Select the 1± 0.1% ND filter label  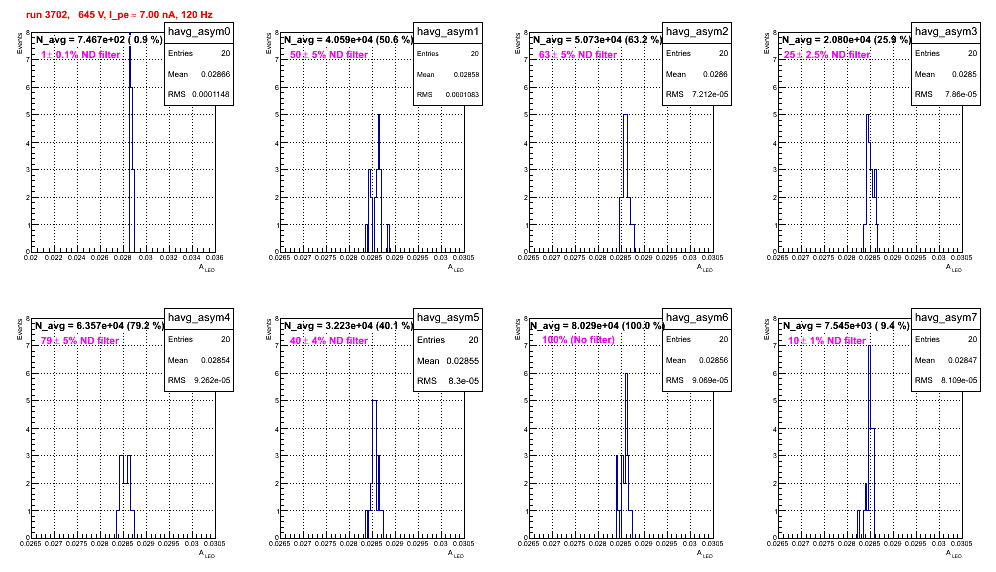pos(81,55)
